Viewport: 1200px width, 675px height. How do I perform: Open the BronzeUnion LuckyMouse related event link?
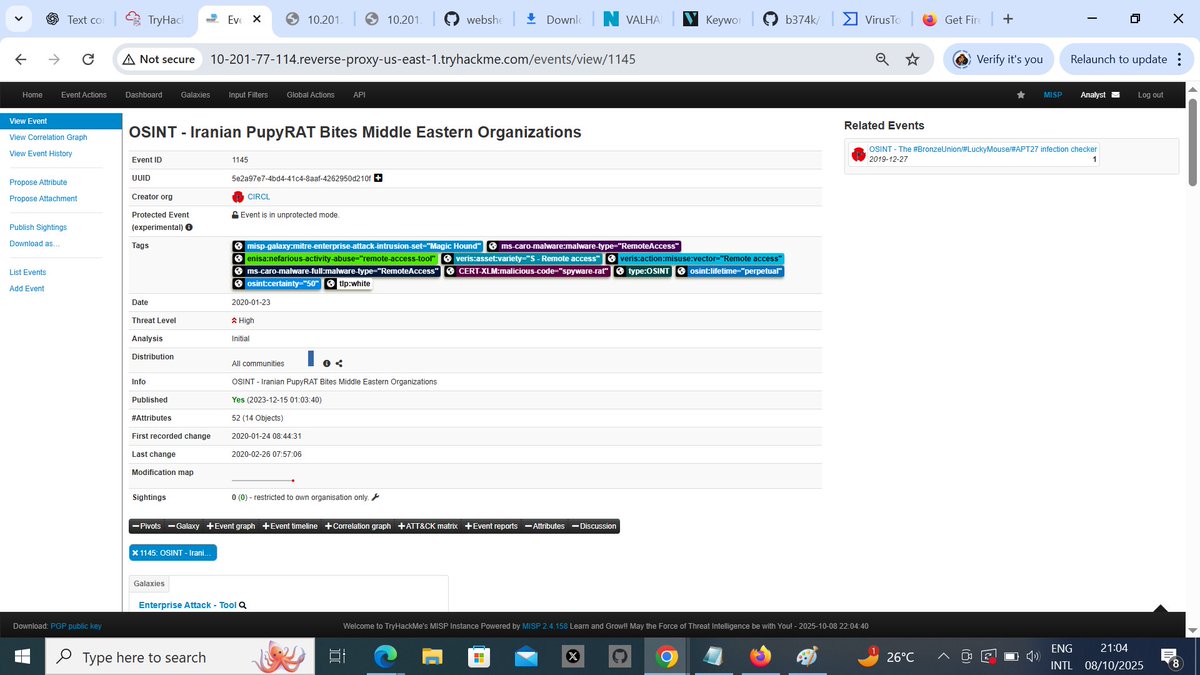[982, 149]
